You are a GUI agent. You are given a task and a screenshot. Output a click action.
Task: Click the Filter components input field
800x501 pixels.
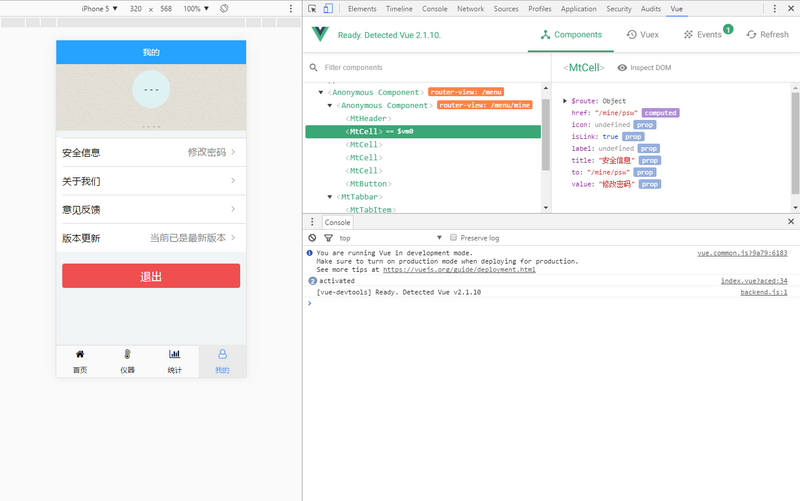tap(429, 67)
